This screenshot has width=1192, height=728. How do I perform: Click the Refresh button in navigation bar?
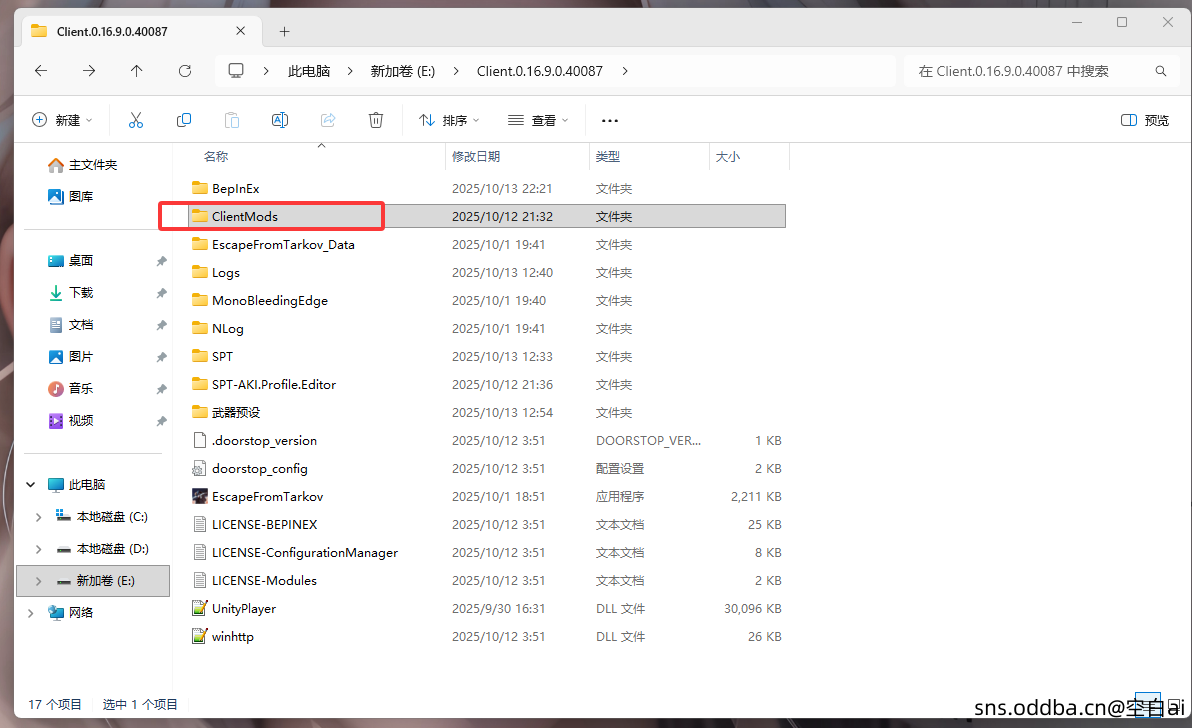point(185,71)
